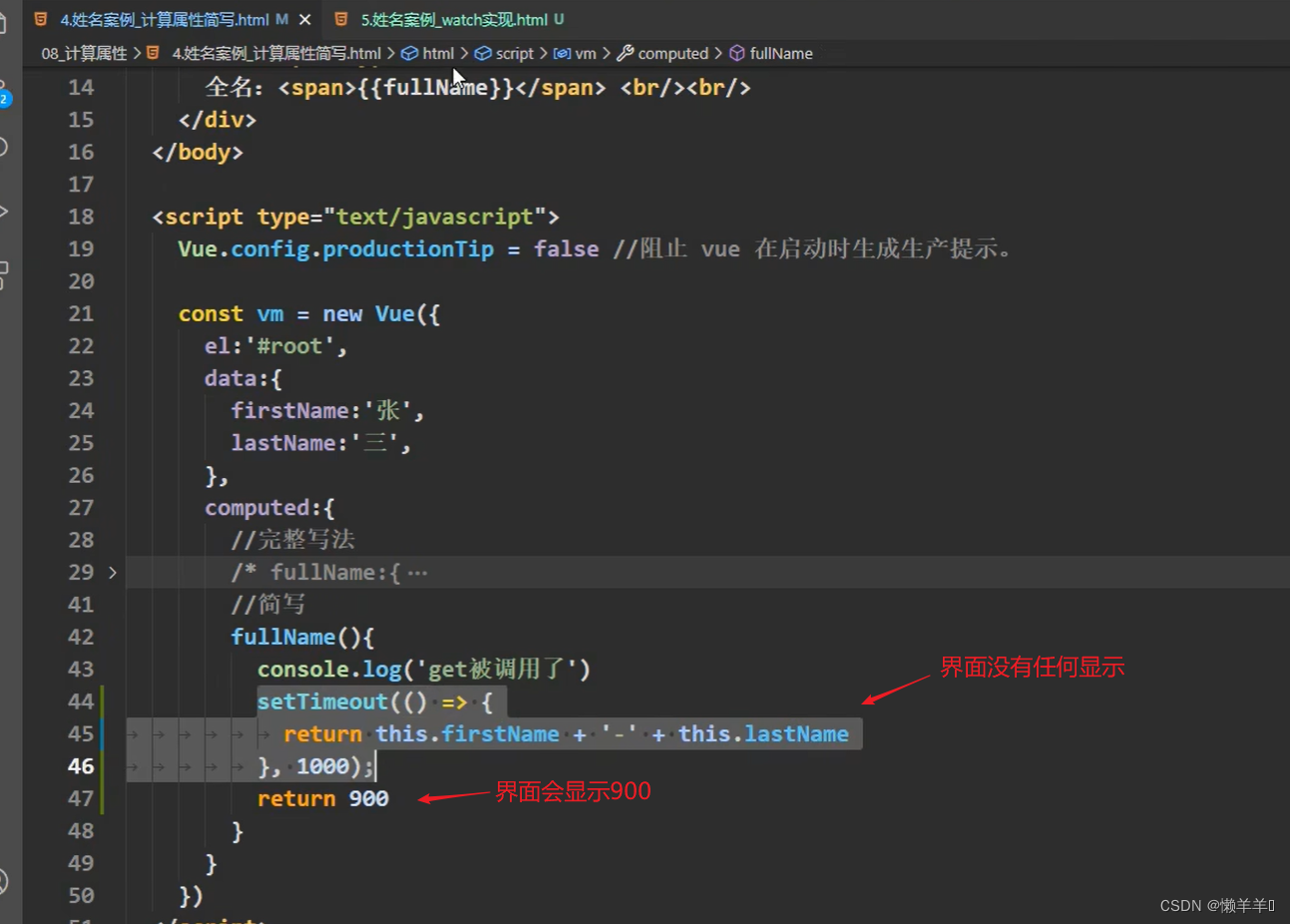The image size is (1290, 924).
Task: Click line number 27 in the gutter
Action: [81, 508]
